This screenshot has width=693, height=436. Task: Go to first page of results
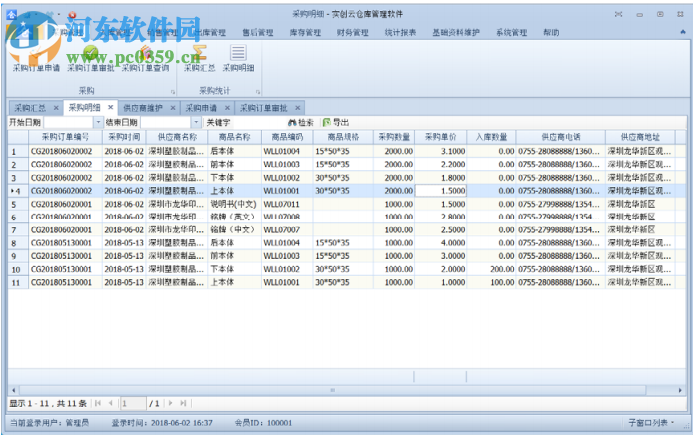click(x=98, y=403)
